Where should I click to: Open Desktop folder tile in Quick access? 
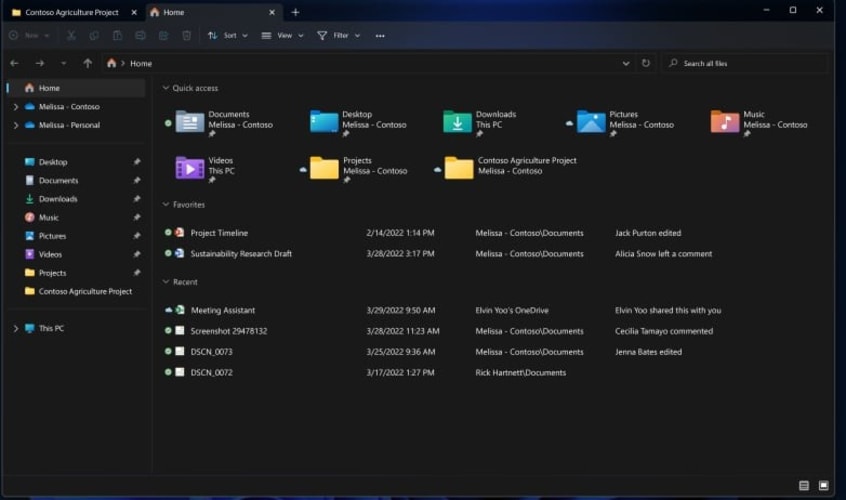pos(358,124)
